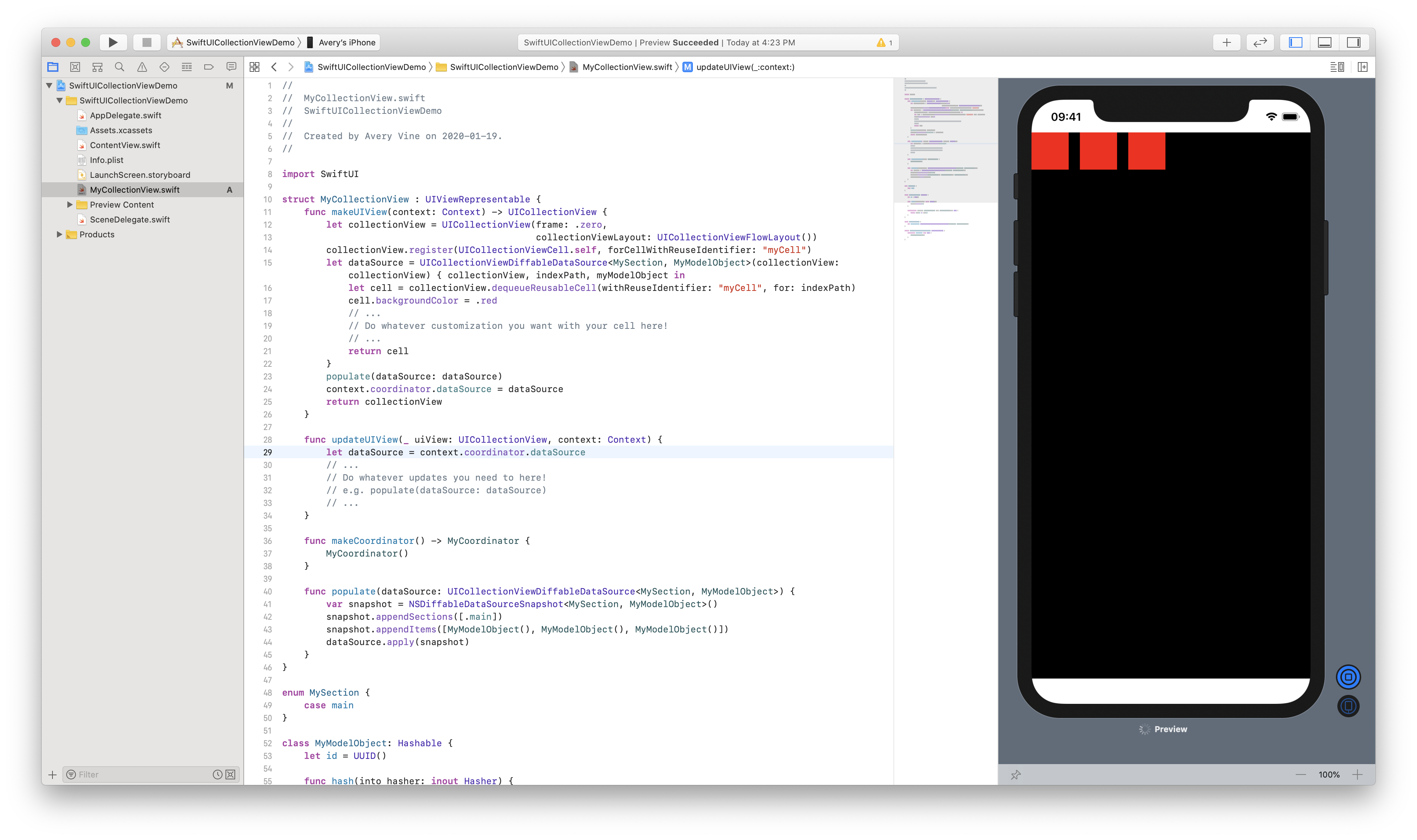
Task: Open Info.plist file
Action: (x=106, y=160)
